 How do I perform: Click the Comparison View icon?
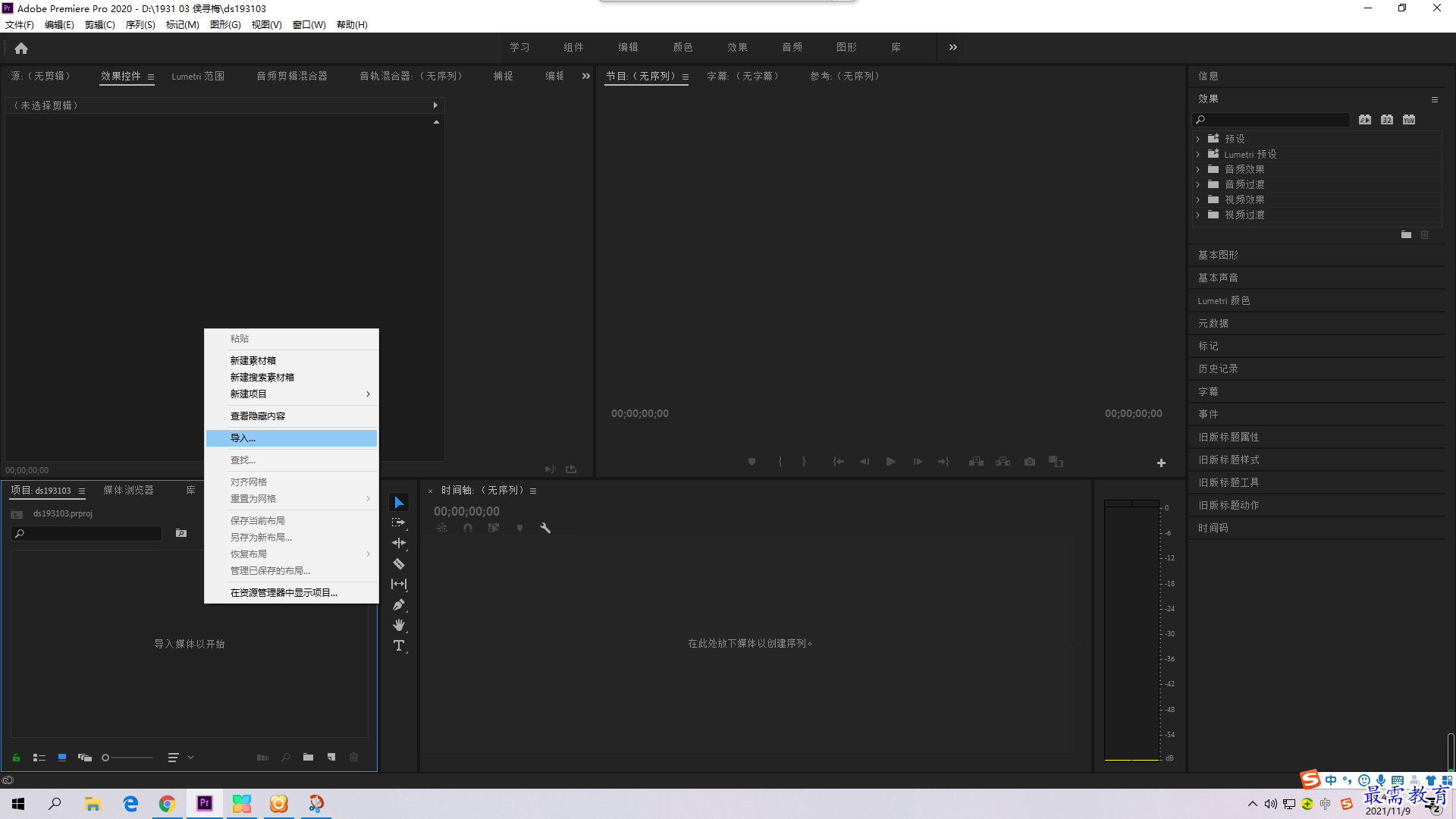1056,461
